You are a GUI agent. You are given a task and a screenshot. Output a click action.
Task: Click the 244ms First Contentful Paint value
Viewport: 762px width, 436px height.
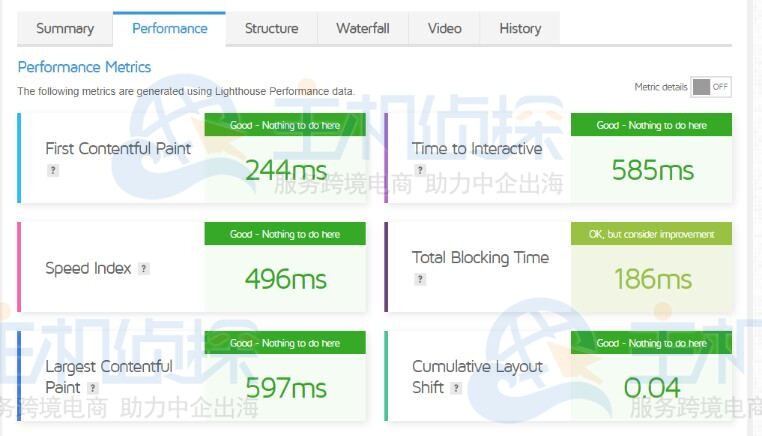[286, 171]
